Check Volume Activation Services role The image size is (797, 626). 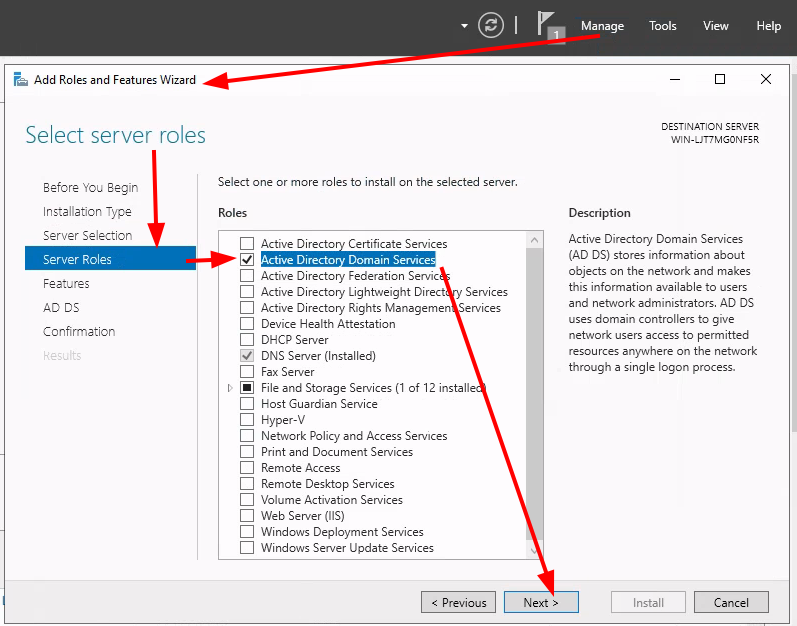247,499
